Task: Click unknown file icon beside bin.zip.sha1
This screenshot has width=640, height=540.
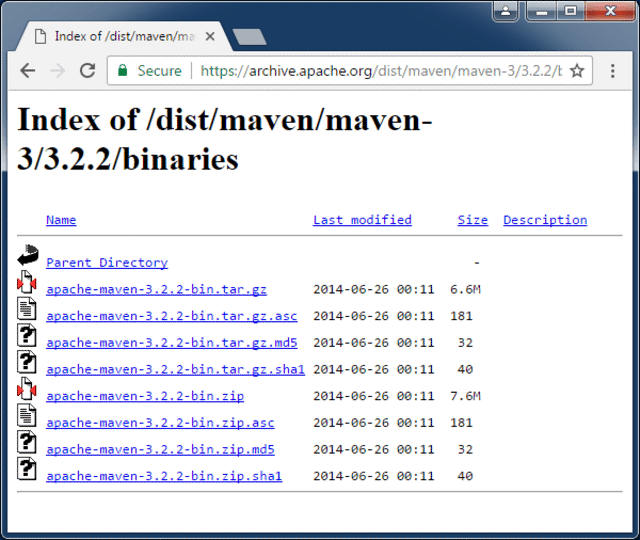Action: pos(27,469)
